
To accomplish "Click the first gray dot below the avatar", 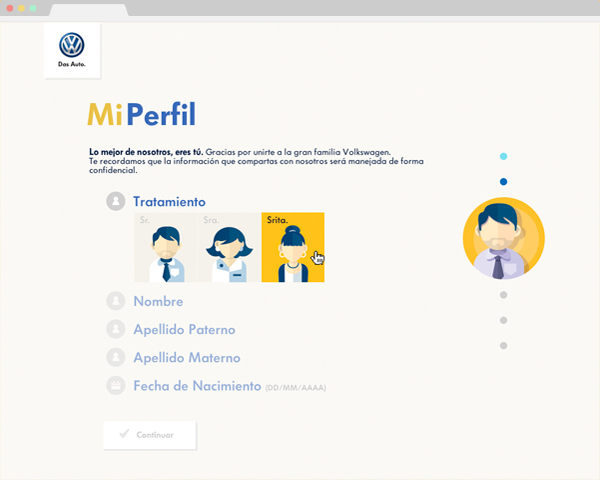I will tap(503, 295).
